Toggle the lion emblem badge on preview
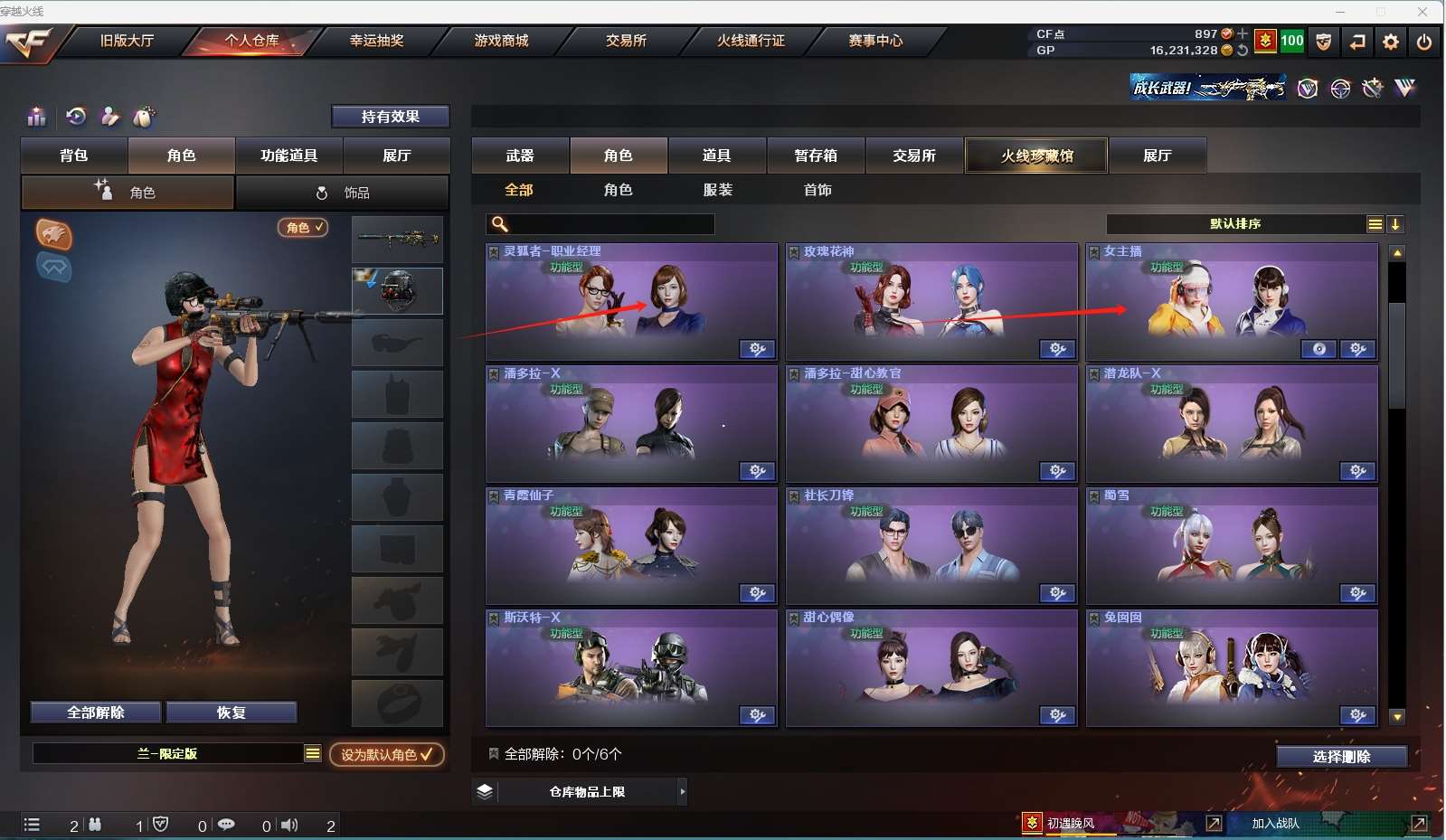The image size is (1446, 840). (x=54, y=234)
